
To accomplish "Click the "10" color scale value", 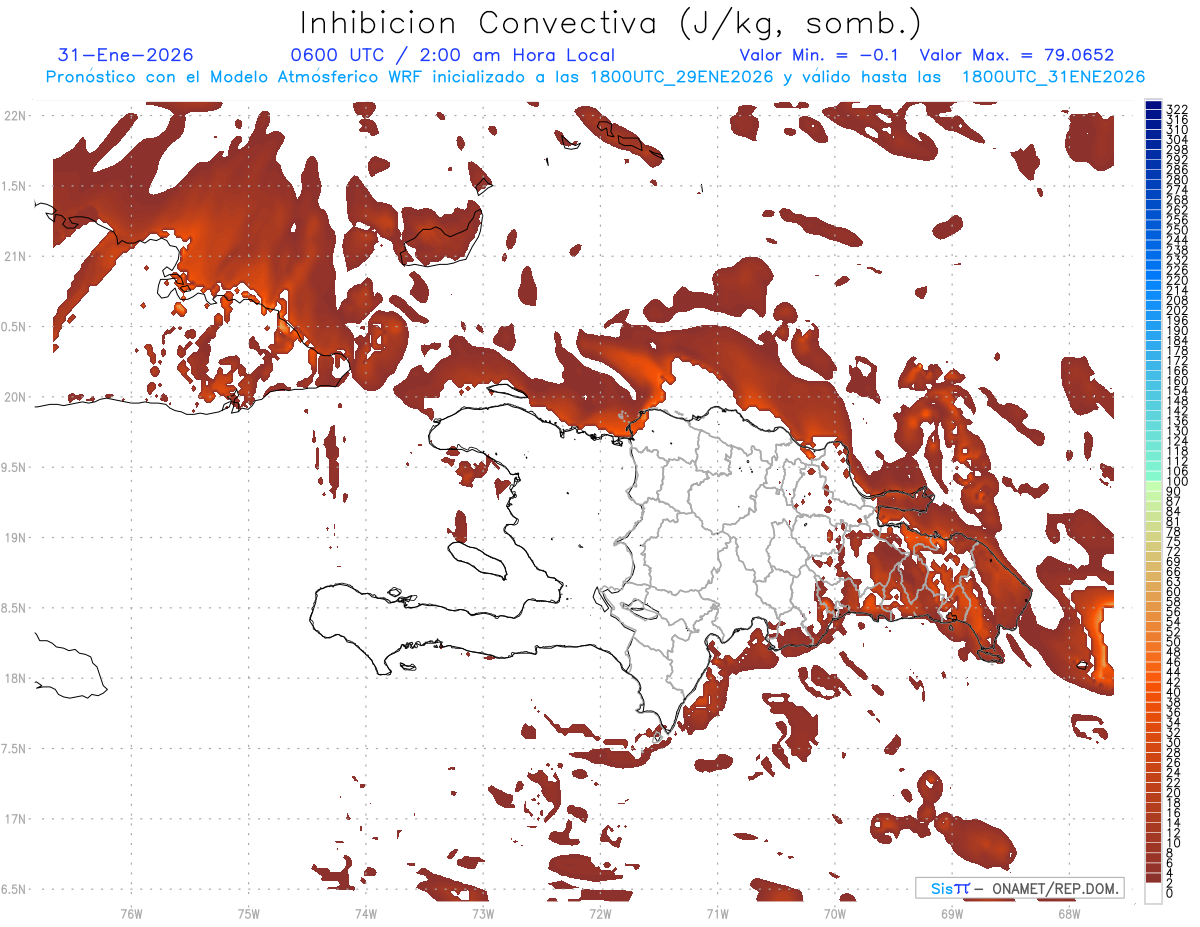I will [x=1173, y=843].
